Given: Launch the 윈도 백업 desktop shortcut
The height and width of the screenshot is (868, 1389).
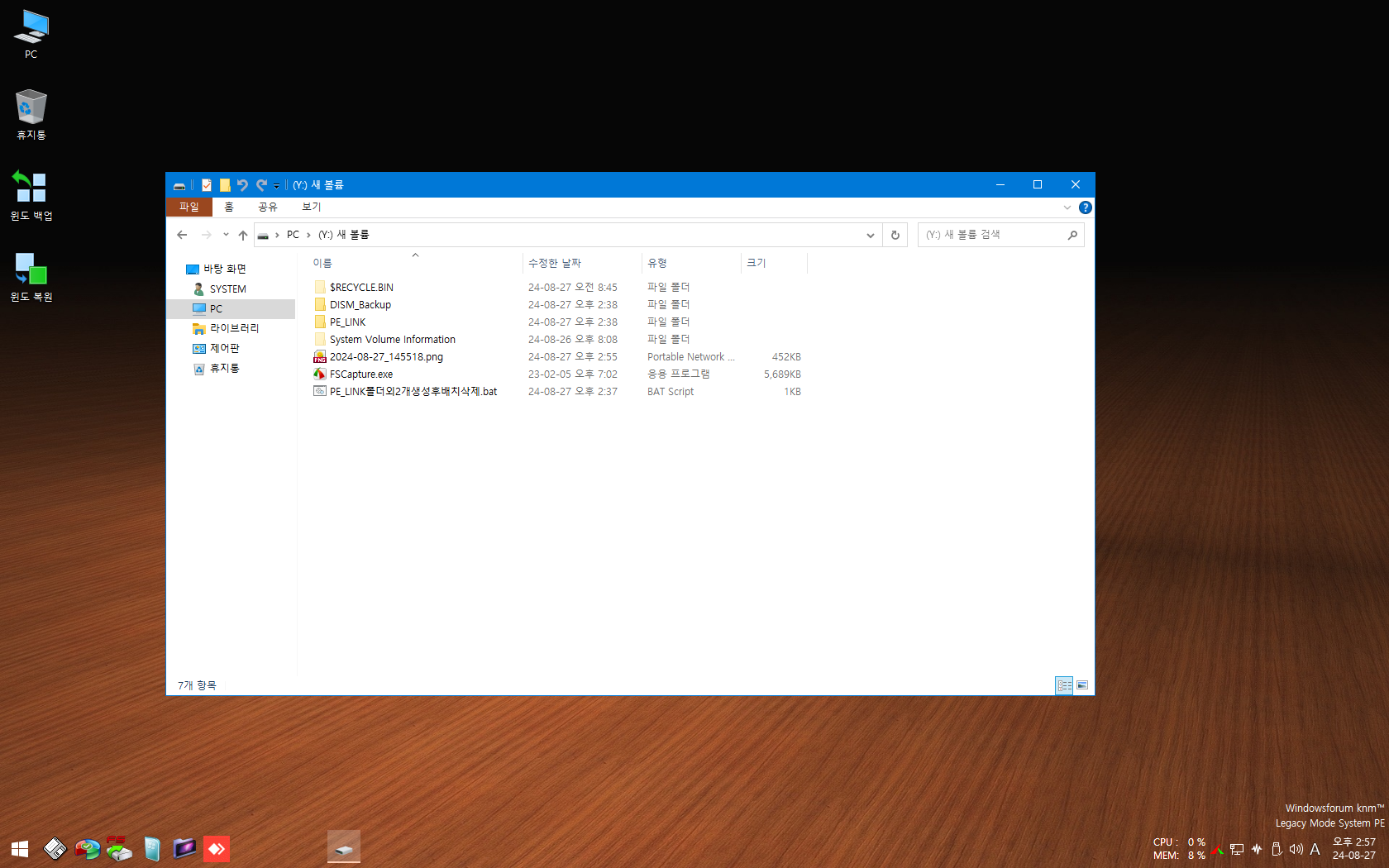Looking at the screenshot, I should (x=31, y=196).
